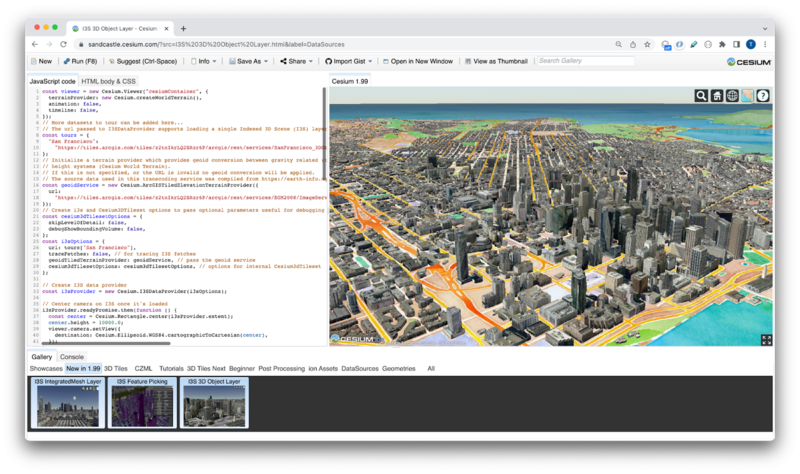Open the I3S IntegratedMesh Layer thumbnail
The height and width of the screenshot is (474, 800).
[68, 403]
